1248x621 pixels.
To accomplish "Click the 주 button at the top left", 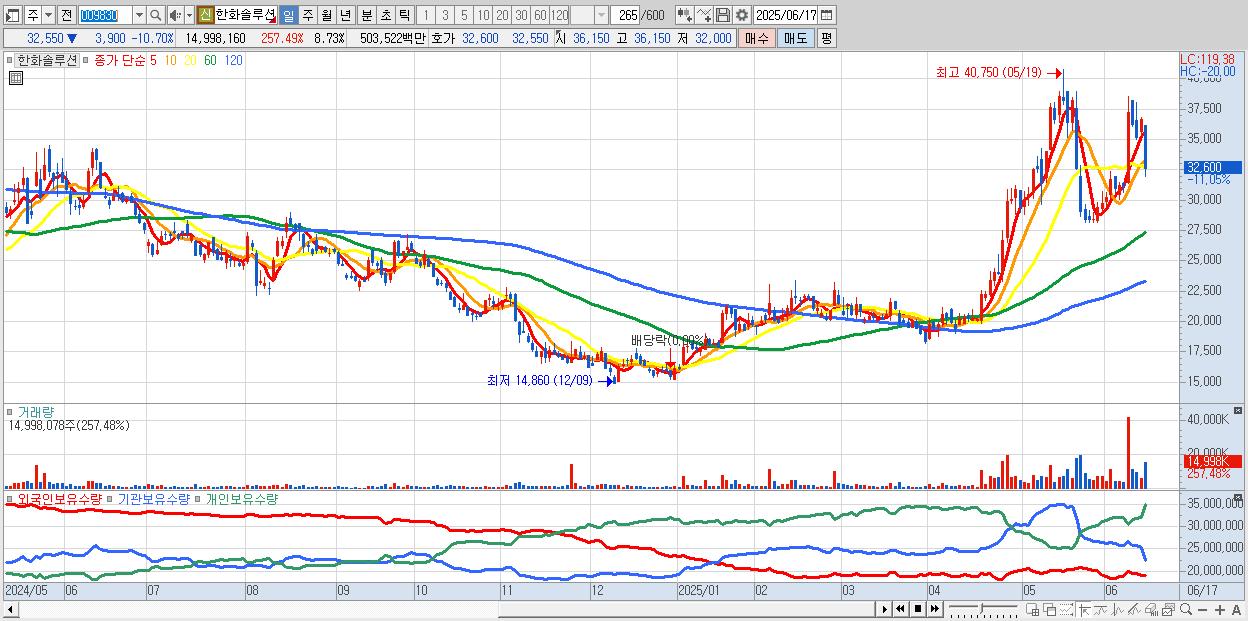I will click(x=33, y=15).
